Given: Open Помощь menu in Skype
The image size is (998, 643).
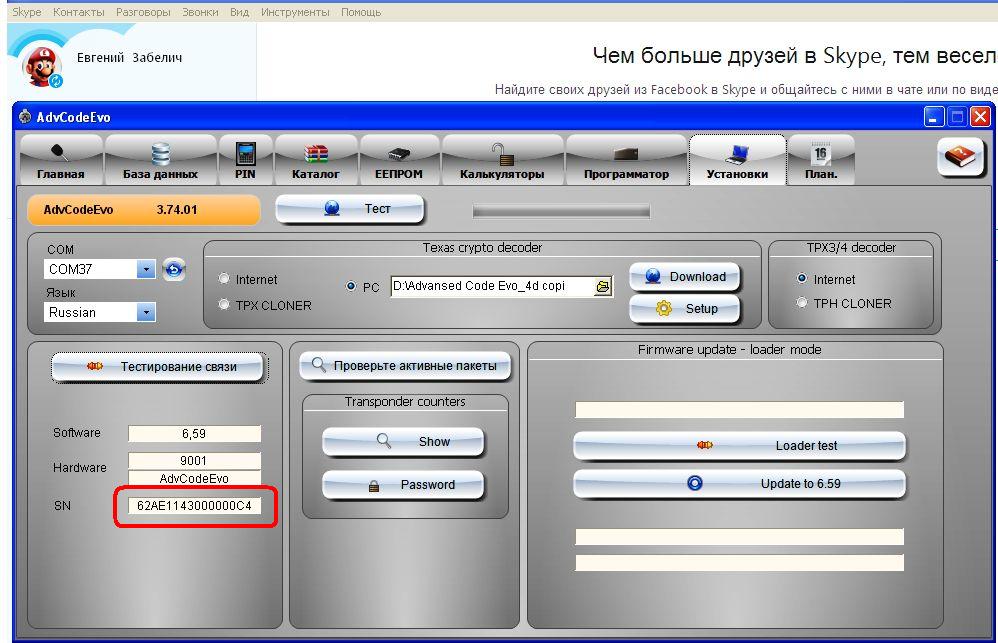Looking at the screenshot, I should pos(361,12).
